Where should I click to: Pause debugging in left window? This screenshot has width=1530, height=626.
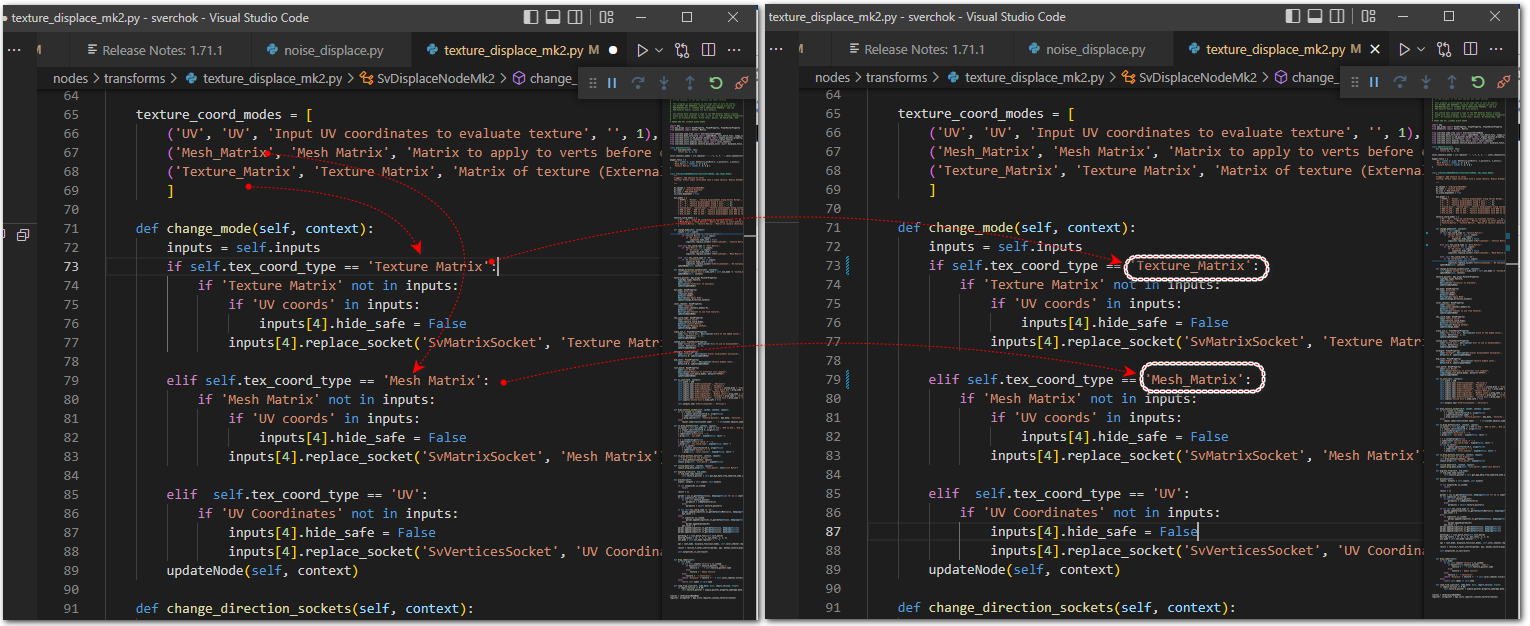(612, 83)
